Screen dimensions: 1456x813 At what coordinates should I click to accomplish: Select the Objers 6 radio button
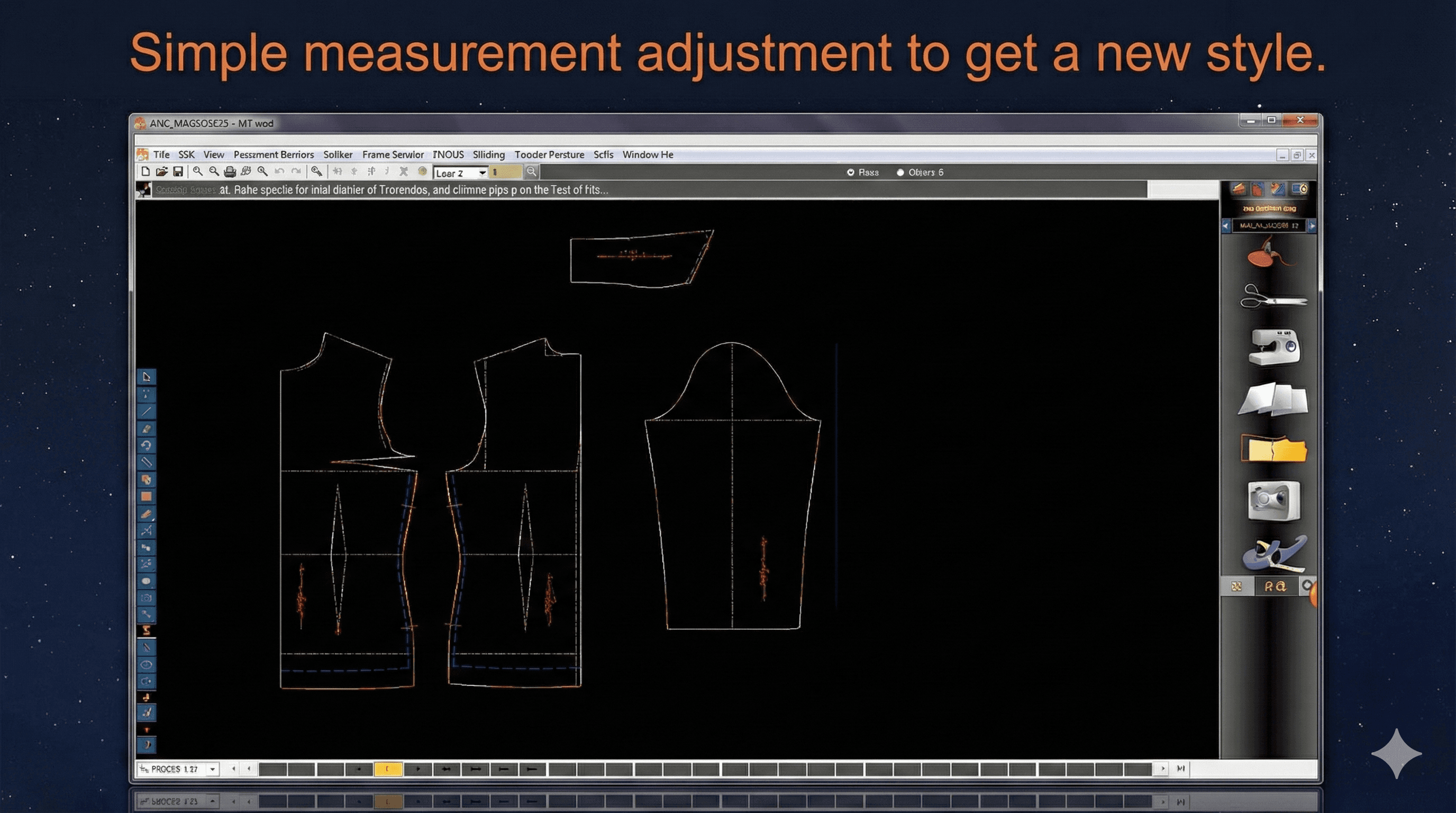tap(900, 173)
